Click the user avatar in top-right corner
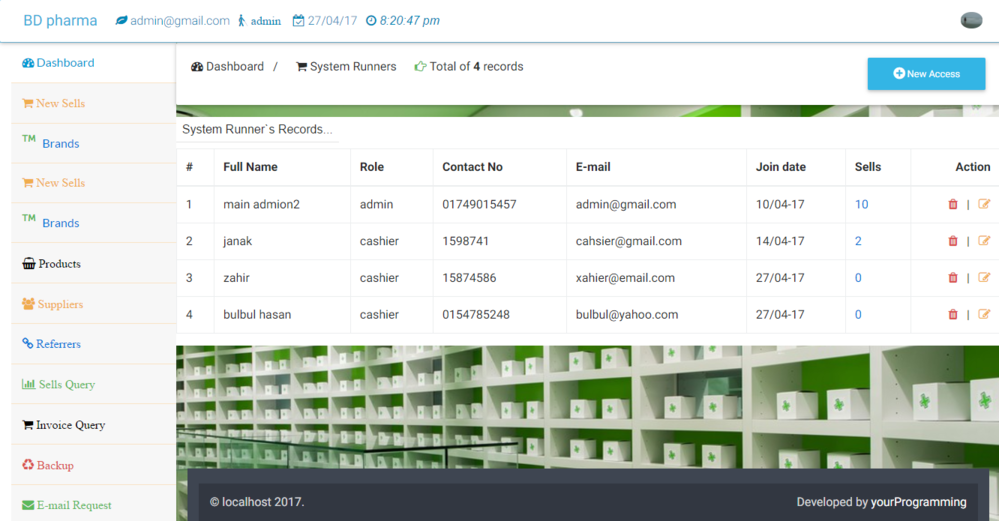Viewport: 999px width, 521px height. point(970,21)
